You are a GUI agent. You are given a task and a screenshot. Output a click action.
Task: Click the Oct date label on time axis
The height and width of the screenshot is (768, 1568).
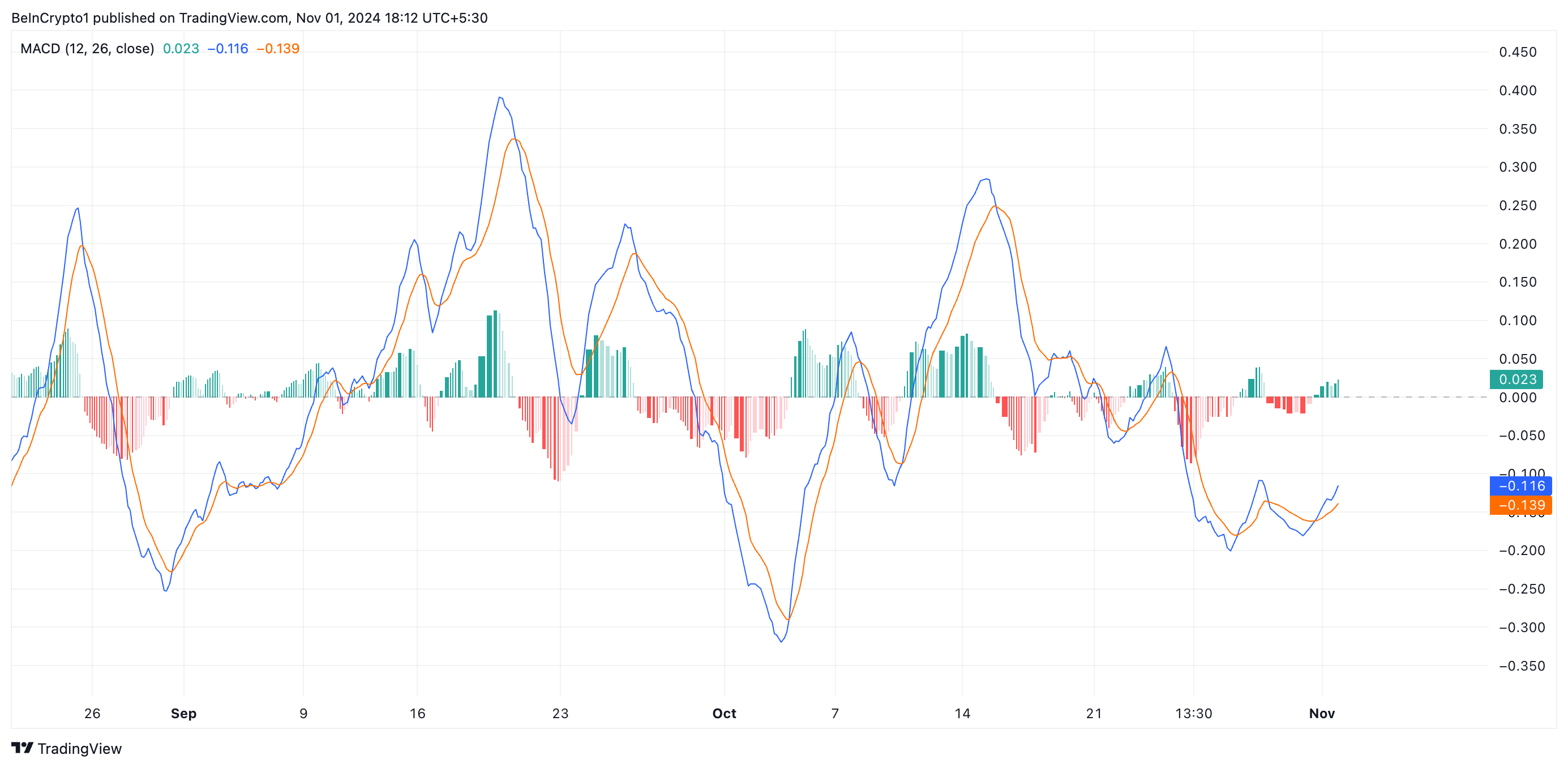724,713
